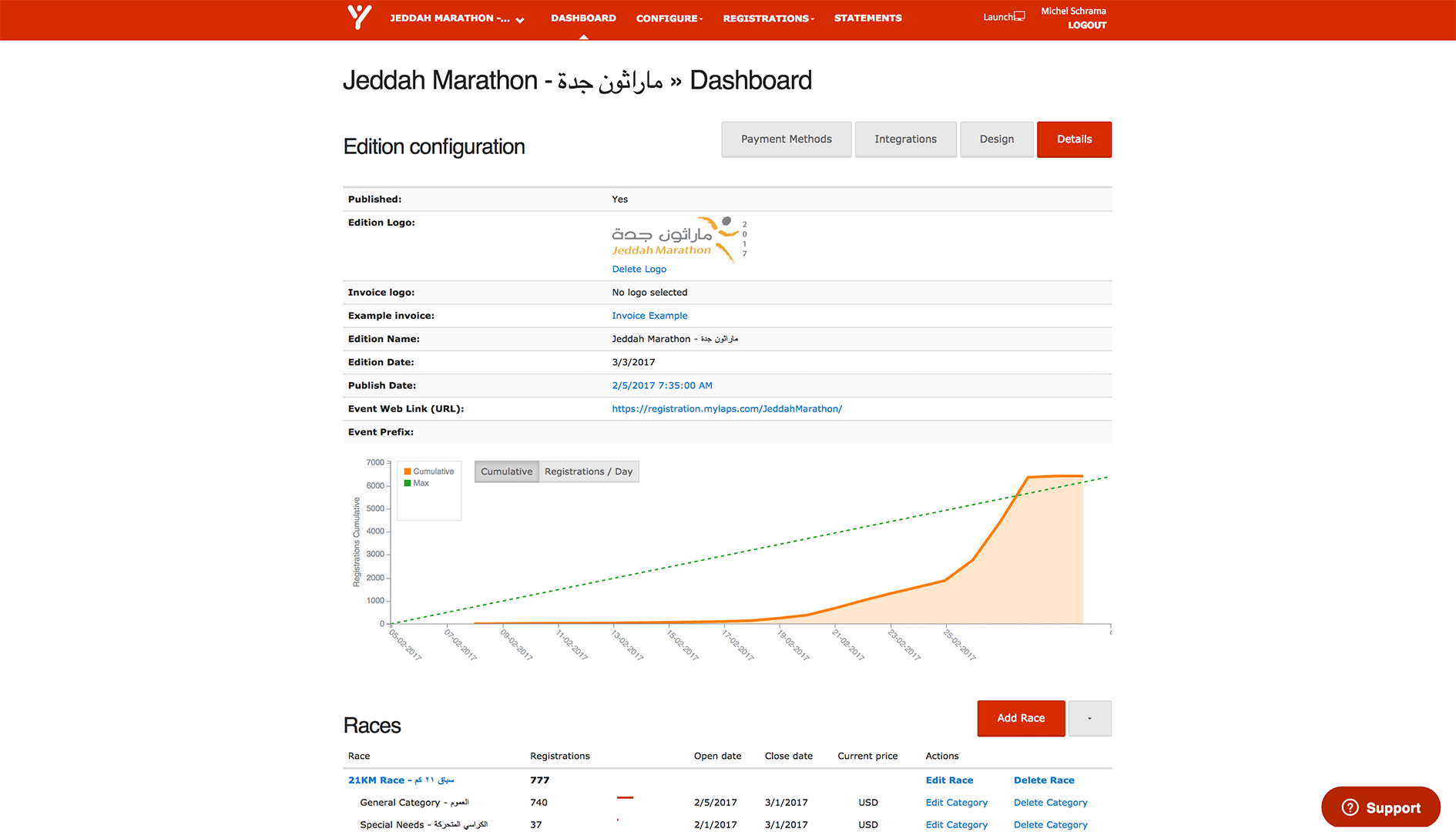The image size is (1456, 832).
Task: Go to the Statements menu item
Action: [x=867, y=18]
